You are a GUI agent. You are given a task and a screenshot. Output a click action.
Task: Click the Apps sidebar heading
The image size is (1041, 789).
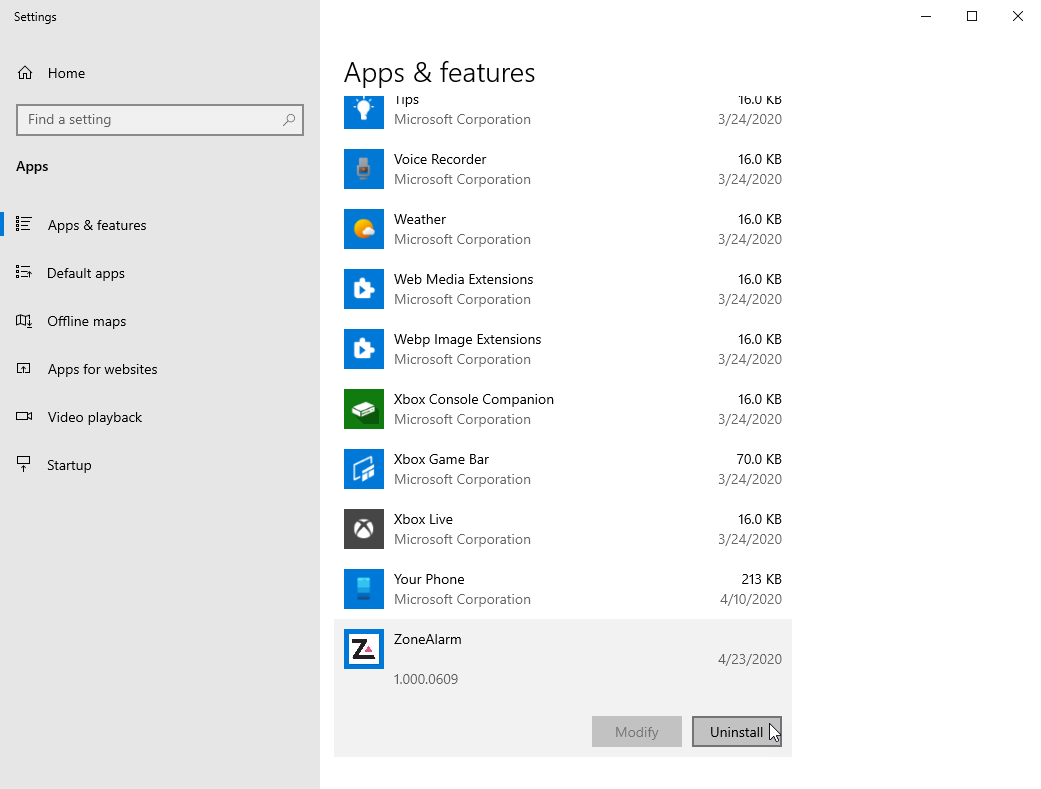(32, 167)
